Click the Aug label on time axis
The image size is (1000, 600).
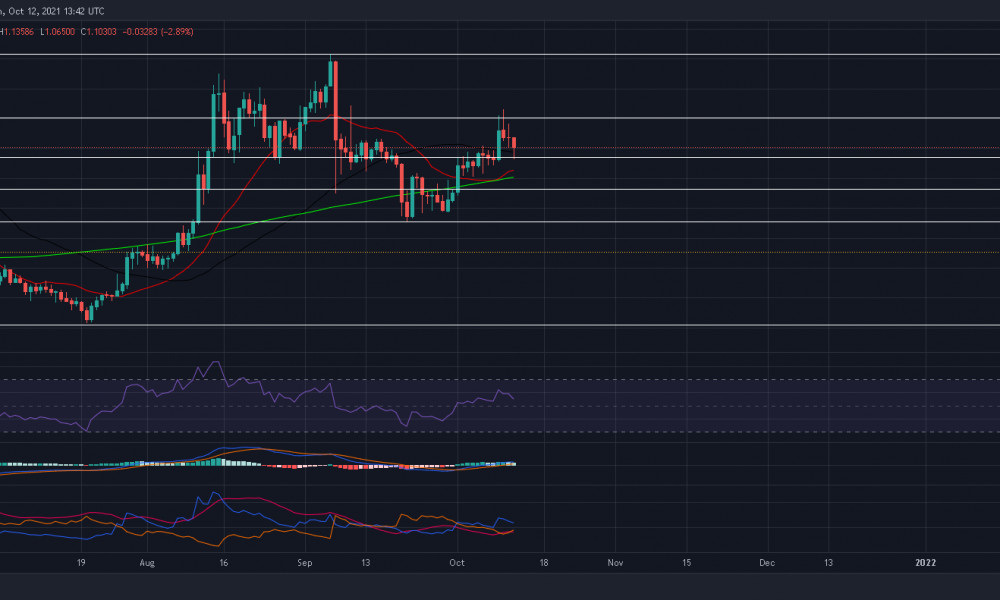coord(147,562)
